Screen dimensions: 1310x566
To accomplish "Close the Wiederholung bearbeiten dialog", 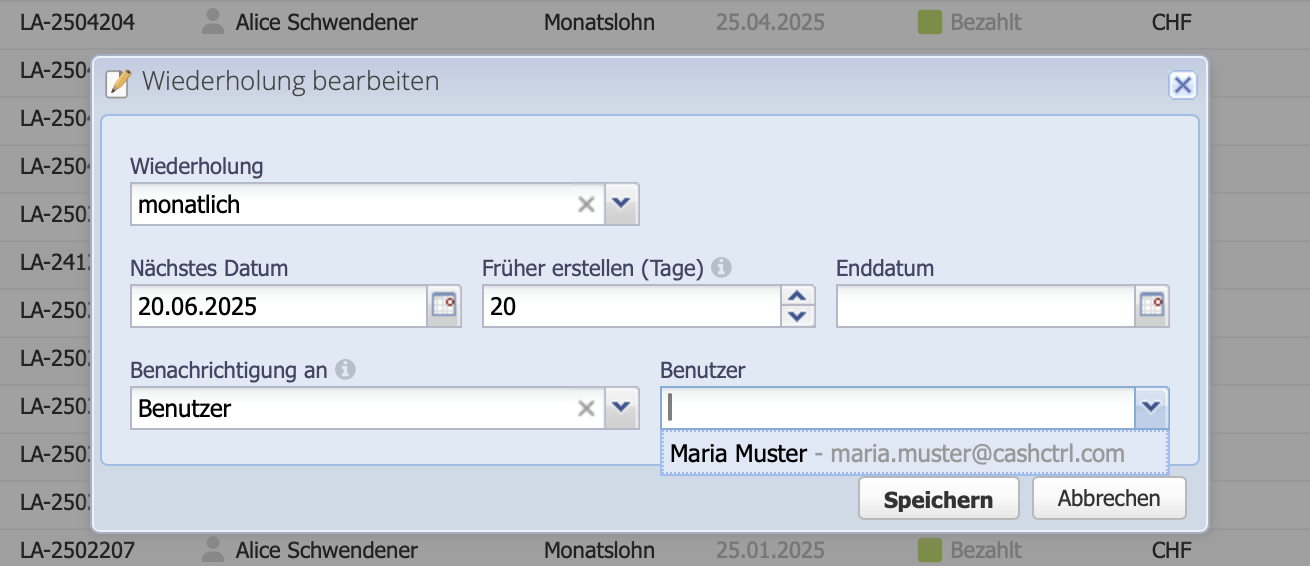I will (x=1182, y=85).
